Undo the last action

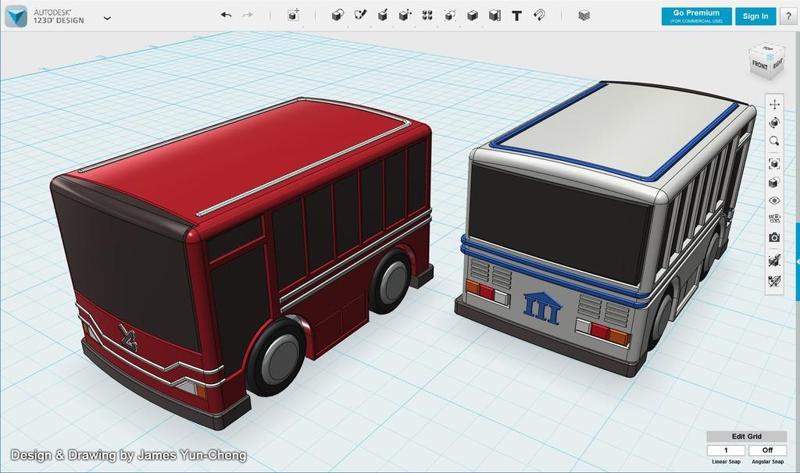click(x=226, y=15)
